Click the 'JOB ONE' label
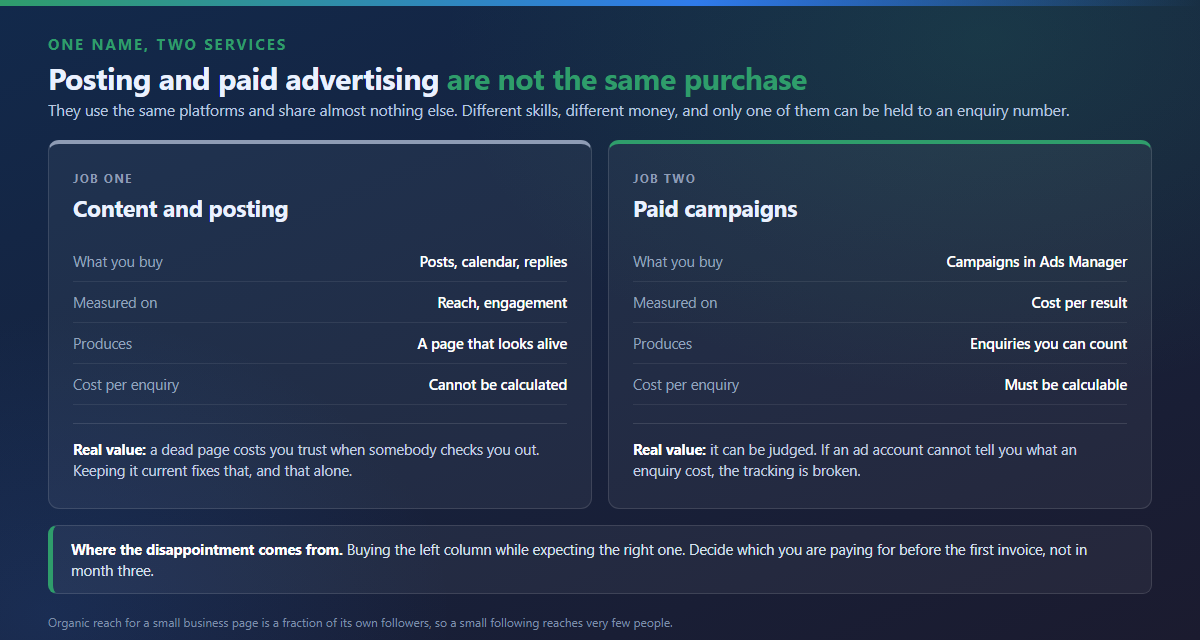 [103, 179]
